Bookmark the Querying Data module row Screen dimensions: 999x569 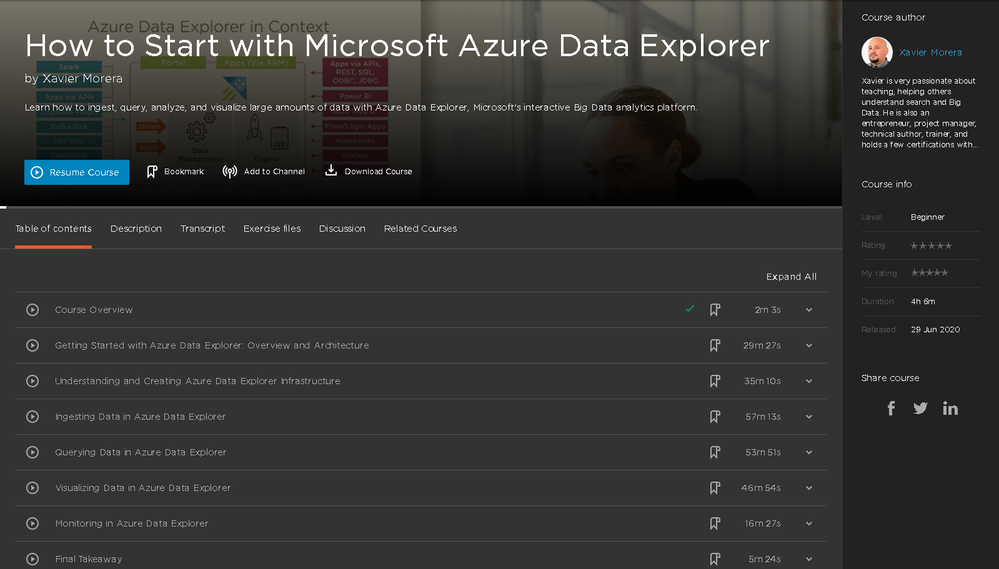pos(715,452)
